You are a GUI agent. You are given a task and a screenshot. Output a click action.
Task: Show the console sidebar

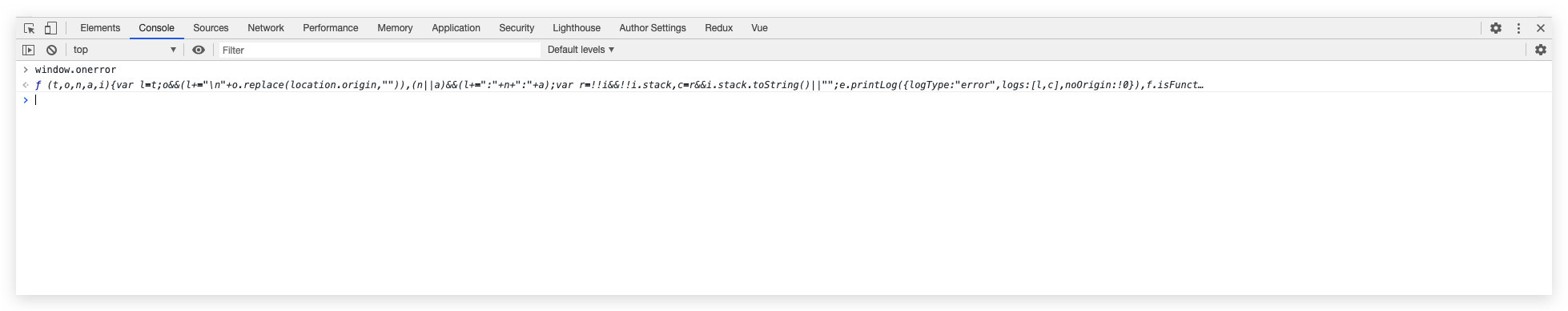(29, 50)
